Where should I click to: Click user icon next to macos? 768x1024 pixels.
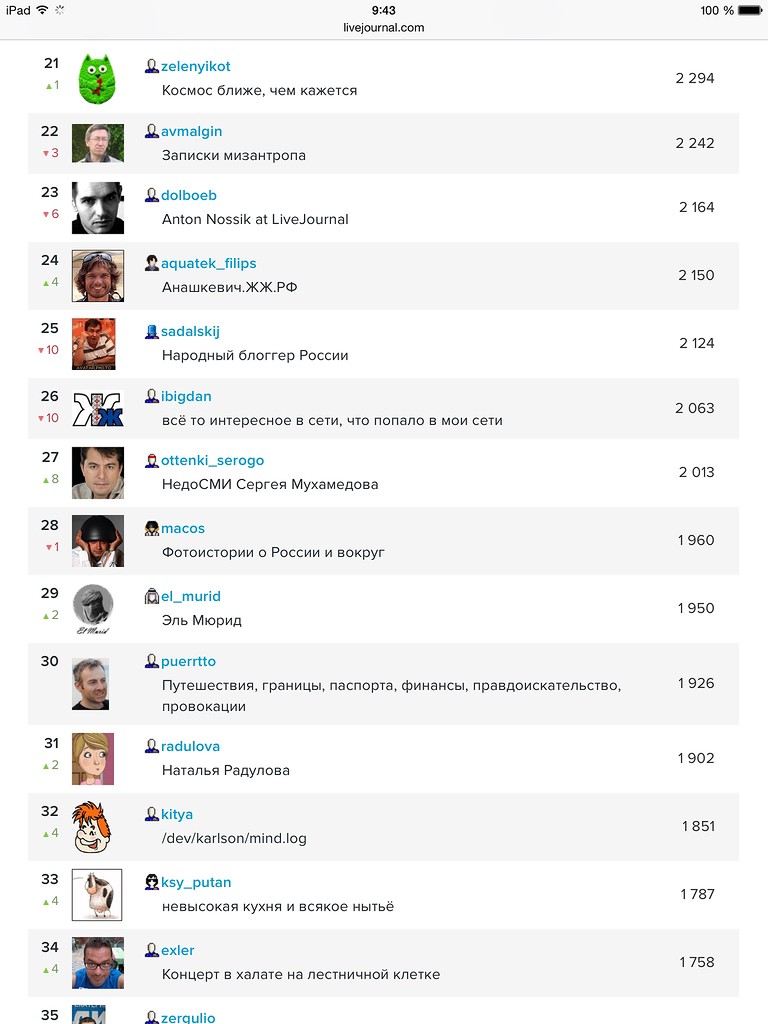tap(152, 528)
